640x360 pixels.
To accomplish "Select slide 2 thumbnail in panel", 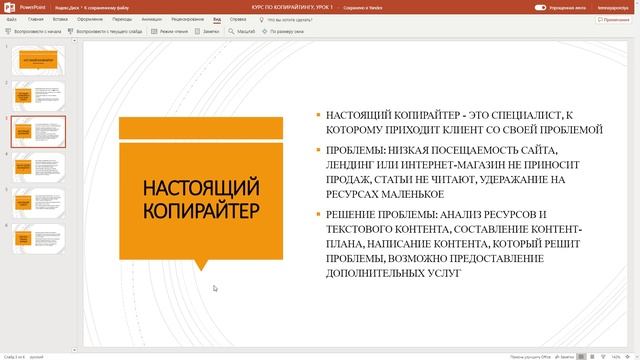I will pyautogui.click(x=38, y=96).
